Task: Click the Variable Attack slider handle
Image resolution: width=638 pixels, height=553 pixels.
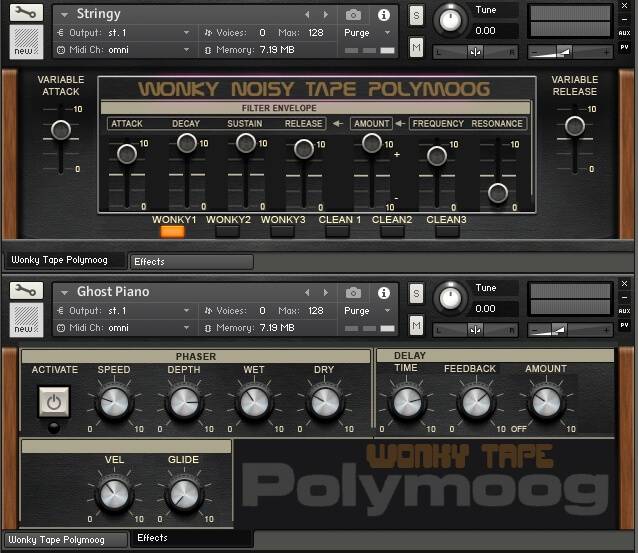Action: coord(61,130)
